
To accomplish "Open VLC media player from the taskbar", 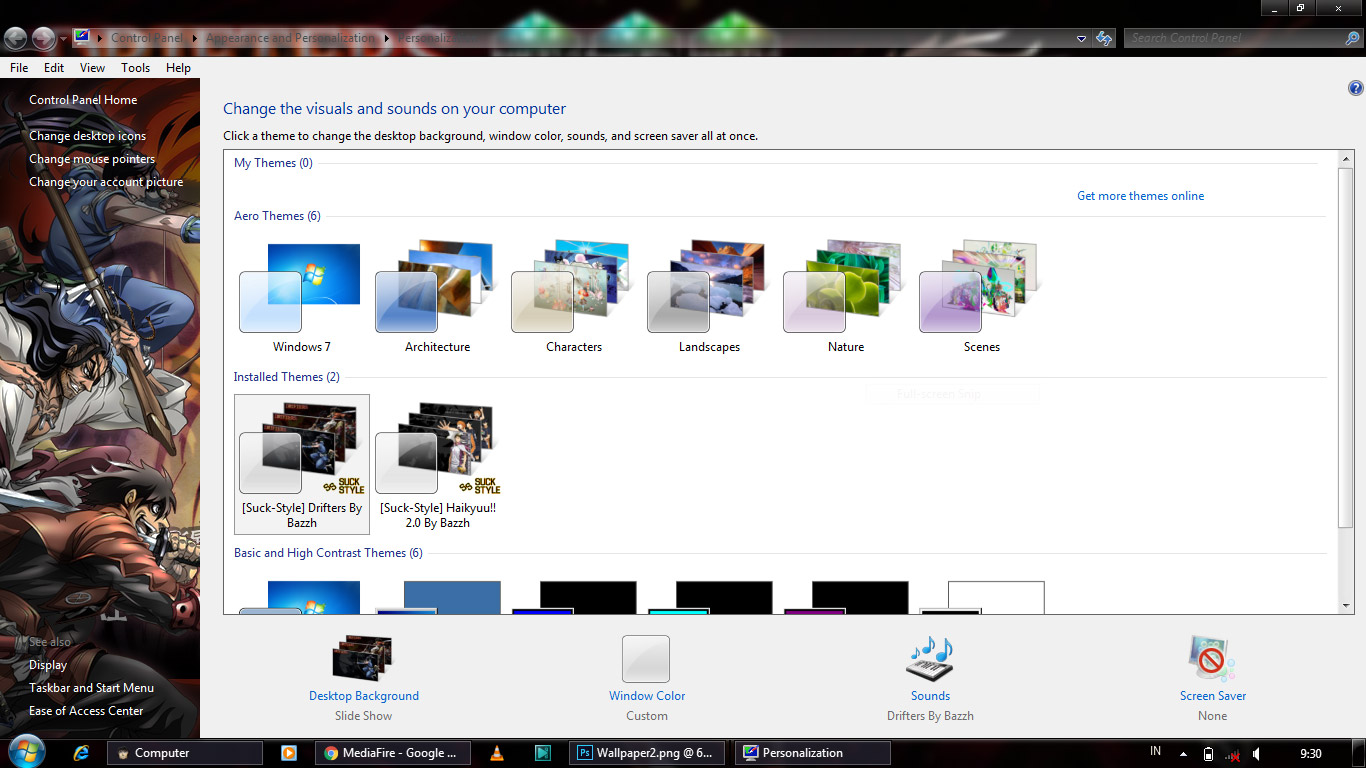I will [497, 753].
